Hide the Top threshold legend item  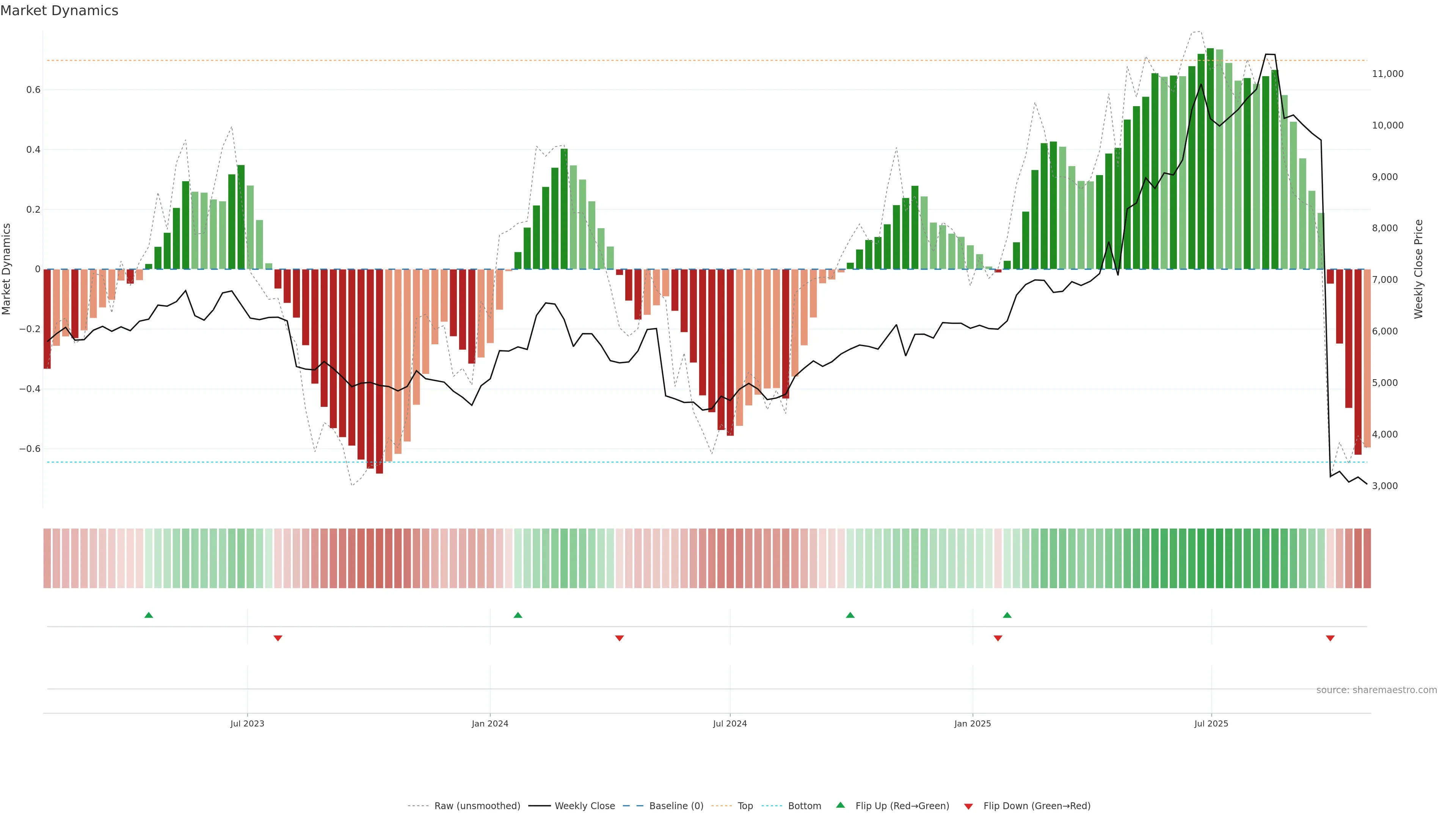coord(745,806)
